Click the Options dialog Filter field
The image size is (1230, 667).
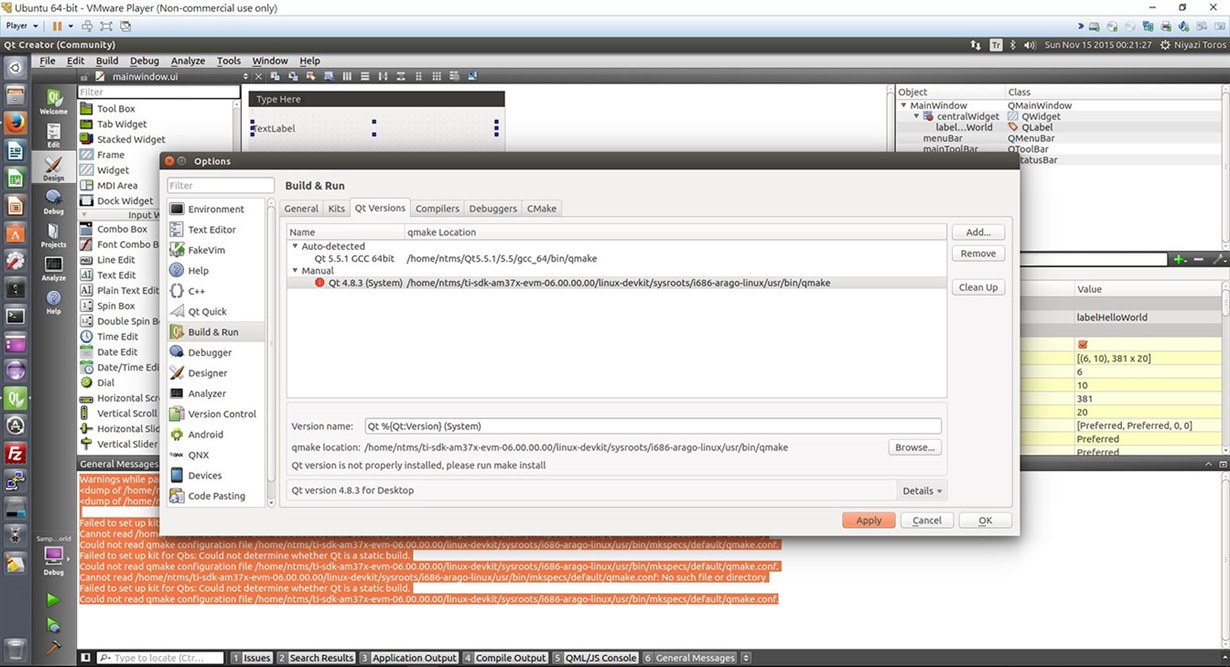click(x=221, y=185)
